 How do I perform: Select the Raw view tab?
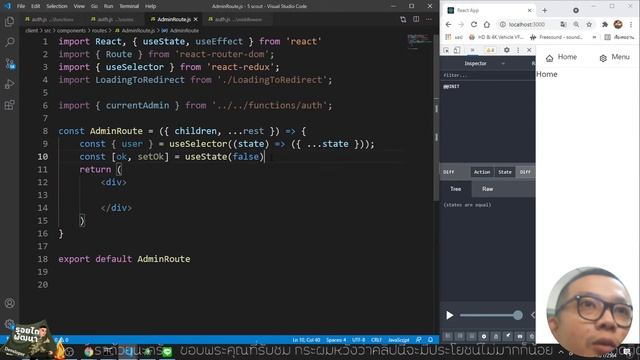487,189
